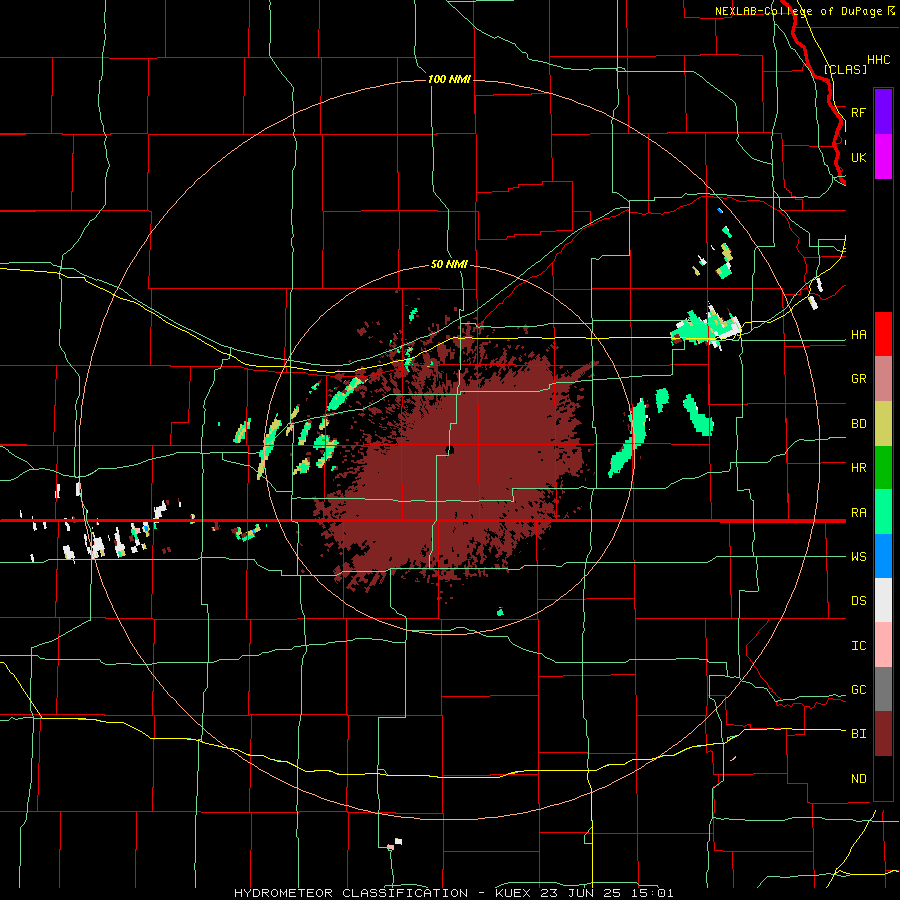Click the "GC" legend label
This screenshot has width=900, height=900.
pos(858,690)
